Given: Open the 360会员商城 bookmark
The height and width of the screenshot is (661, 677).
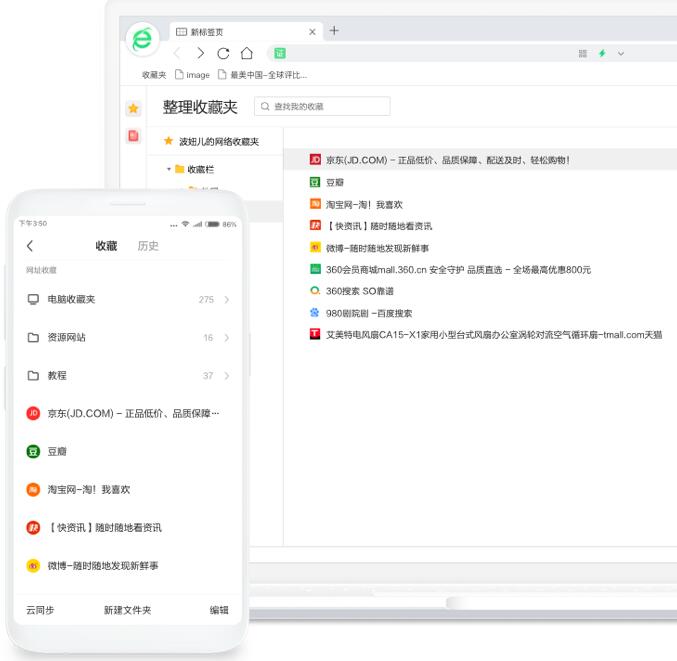Looking at the screenshot, I should 458,270.
